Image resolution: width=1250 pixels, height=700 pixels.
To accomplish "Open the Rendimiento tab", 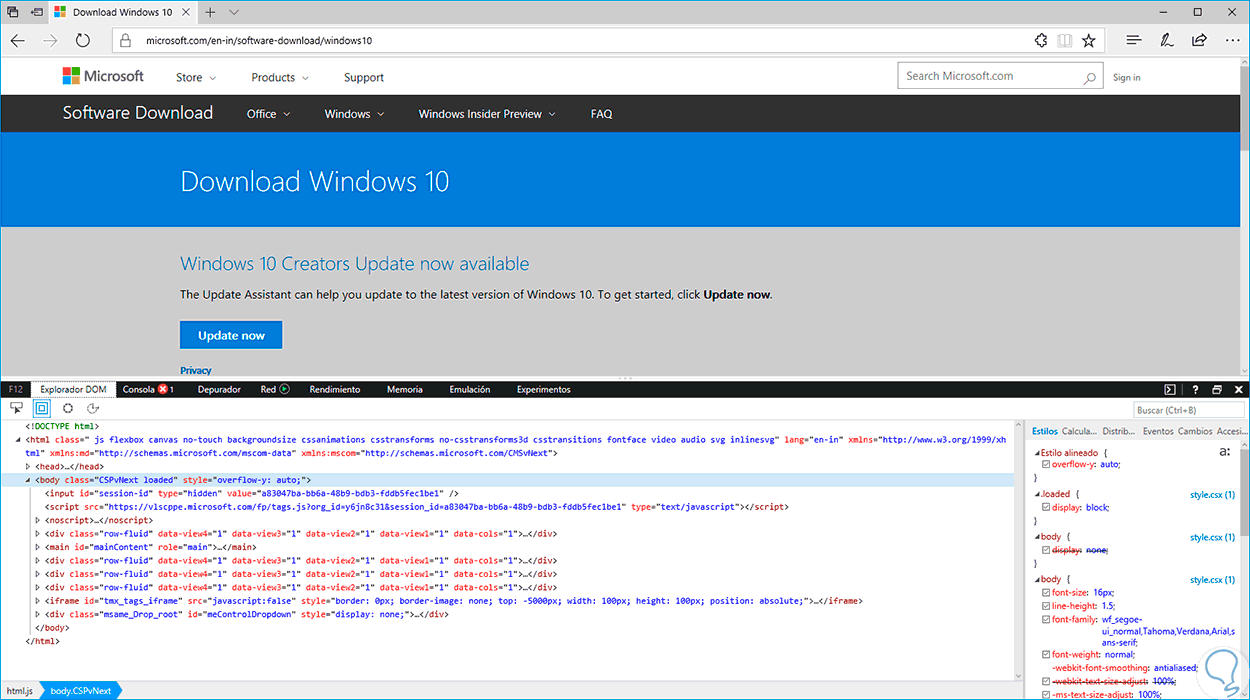I will (x=335, y=389).
